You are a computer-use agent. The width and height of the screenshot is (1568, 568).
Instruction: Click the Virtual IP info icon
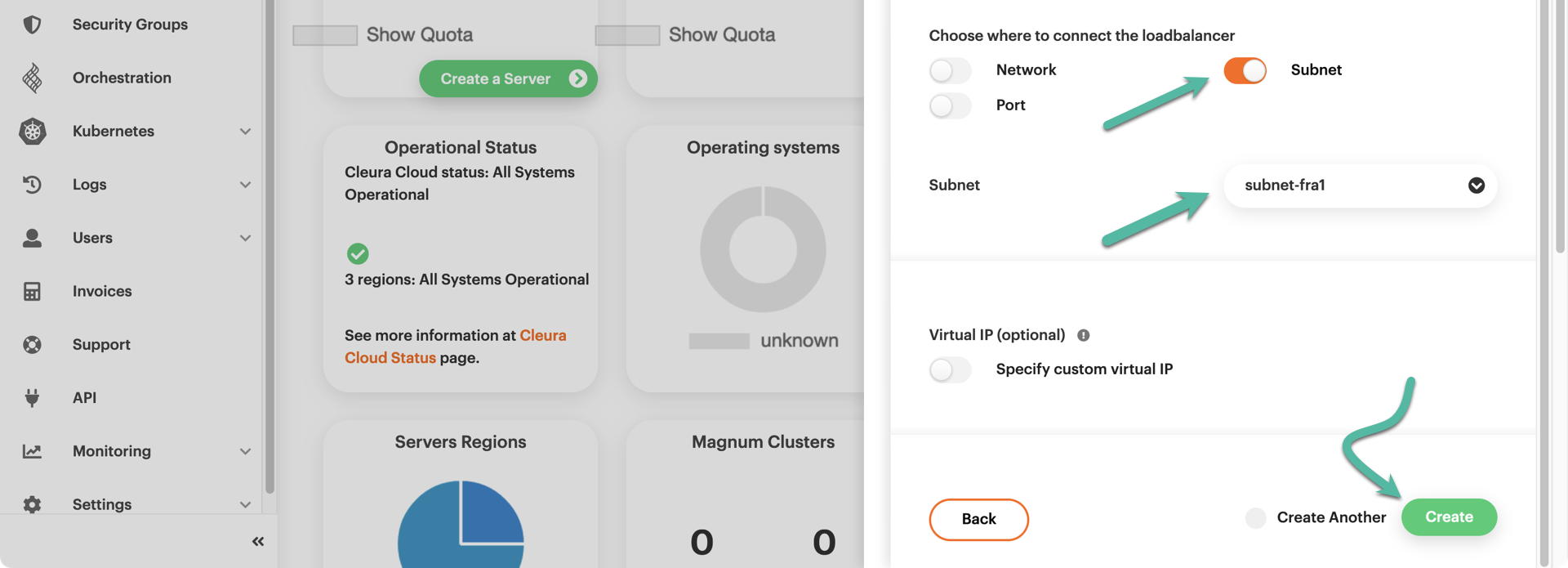(x=1083, y=335)
